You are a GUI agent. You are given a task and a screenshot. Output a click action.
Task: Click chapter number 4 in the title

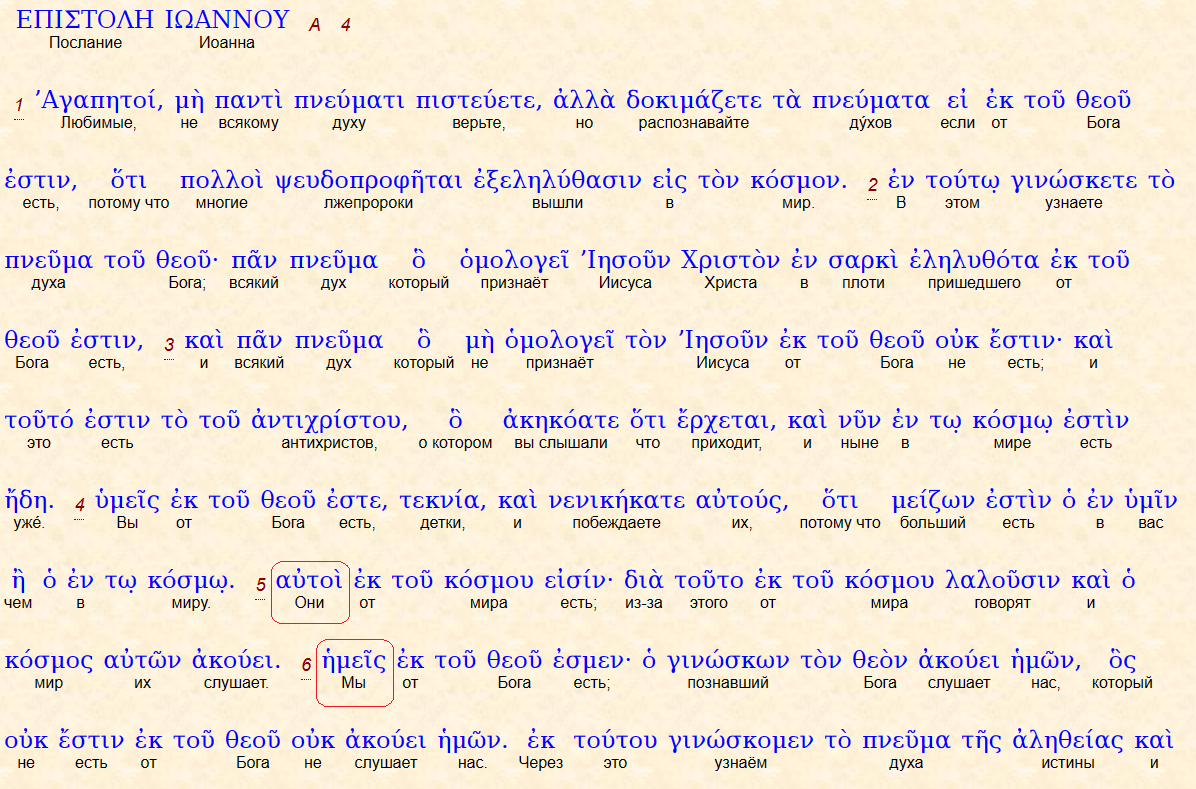pyautogui.click(x=345, y=26)
